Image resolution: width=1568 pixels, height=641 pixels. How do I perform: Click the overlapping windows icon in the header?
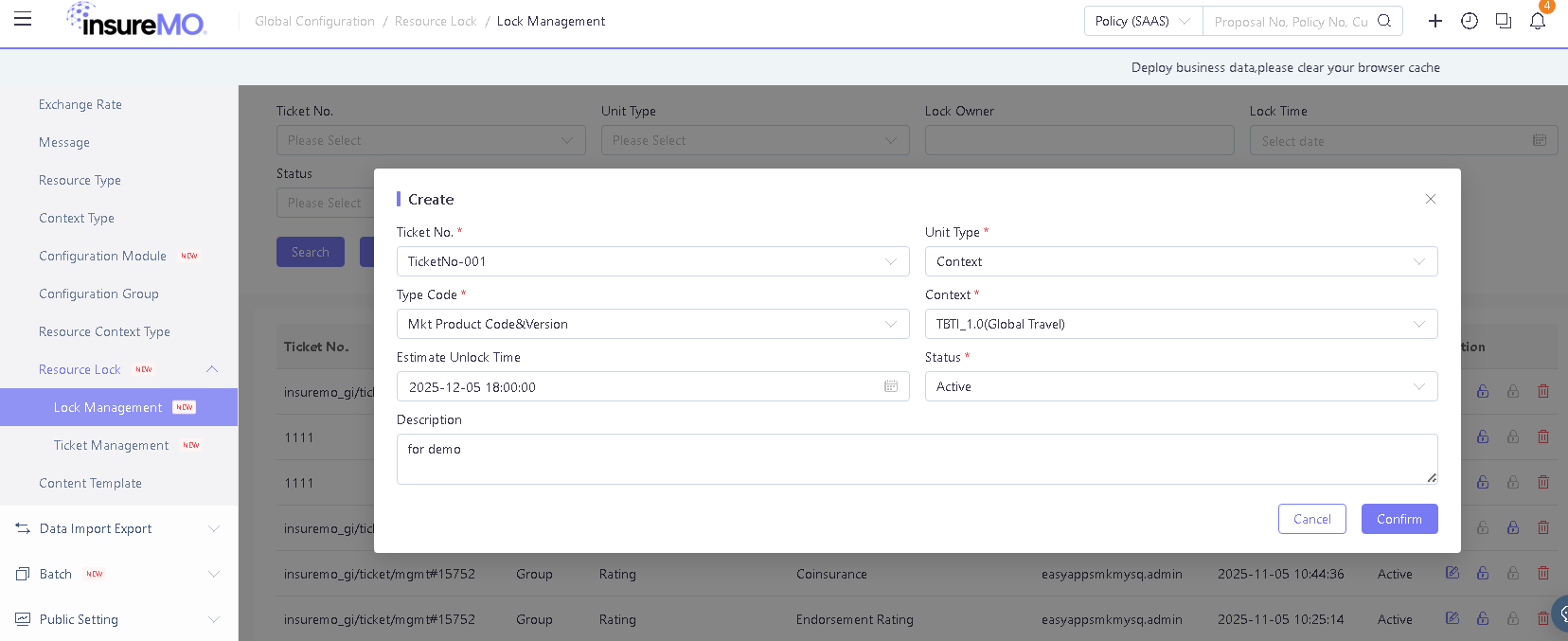point(1504,21)
